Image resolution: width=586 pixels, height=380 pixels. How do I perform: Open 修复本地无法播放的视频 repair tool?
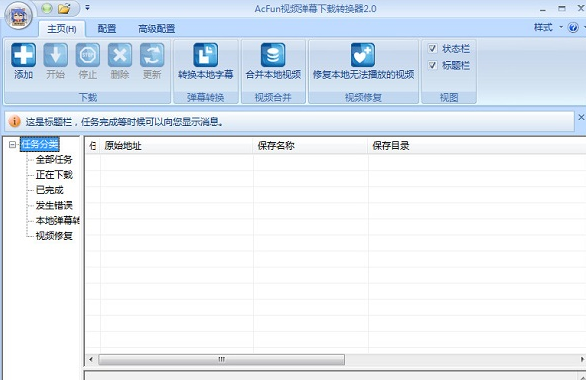[363, 61]
